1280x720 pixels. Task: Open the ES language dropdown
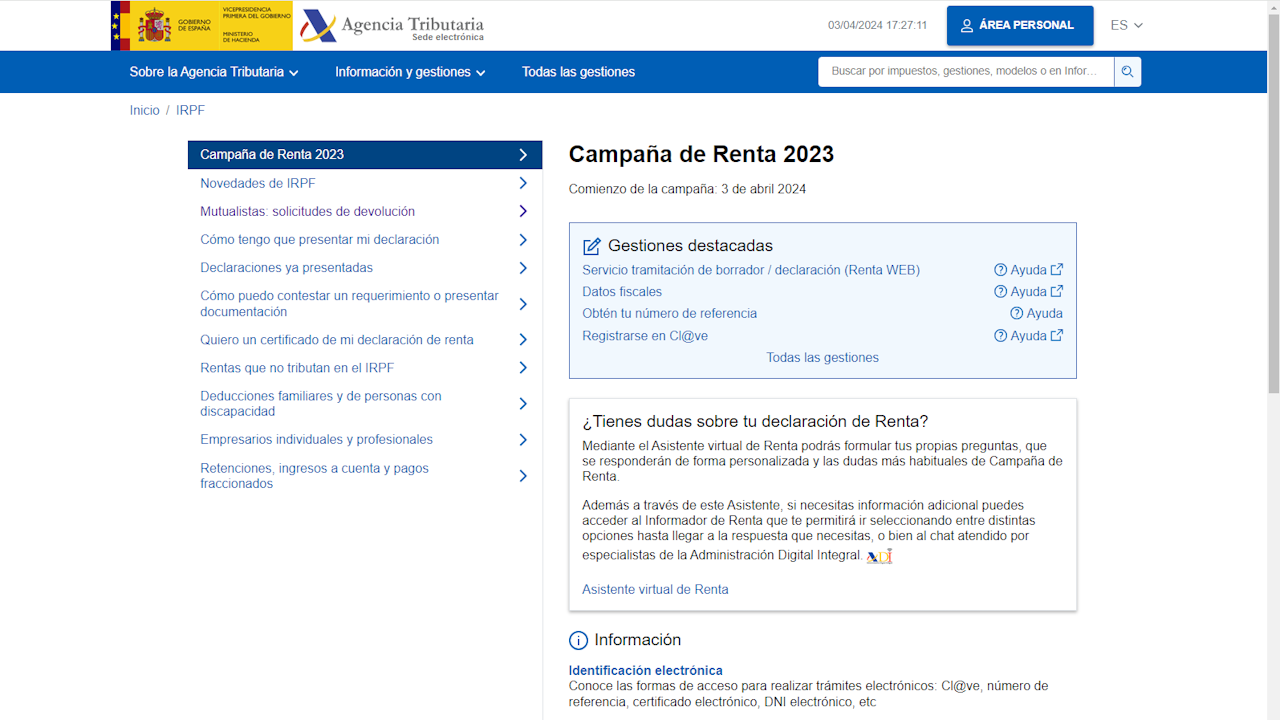pyautogui.click(x=1126, y=25)
